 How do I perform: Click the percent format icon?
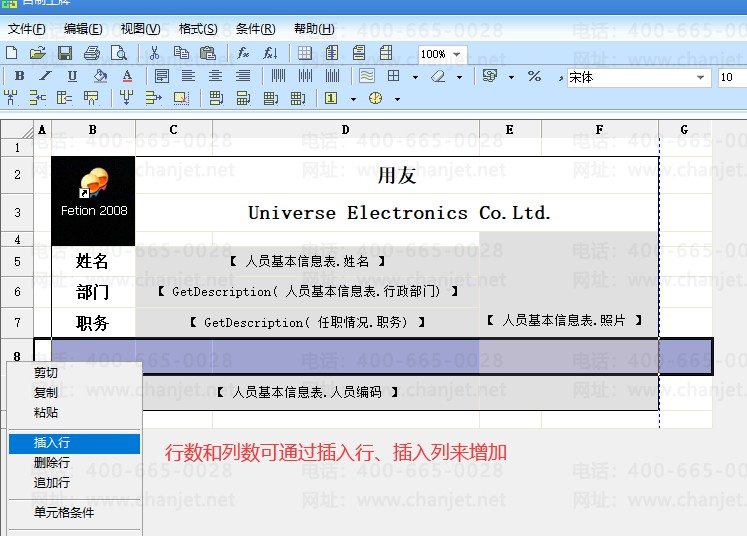(x=534, y=76)
